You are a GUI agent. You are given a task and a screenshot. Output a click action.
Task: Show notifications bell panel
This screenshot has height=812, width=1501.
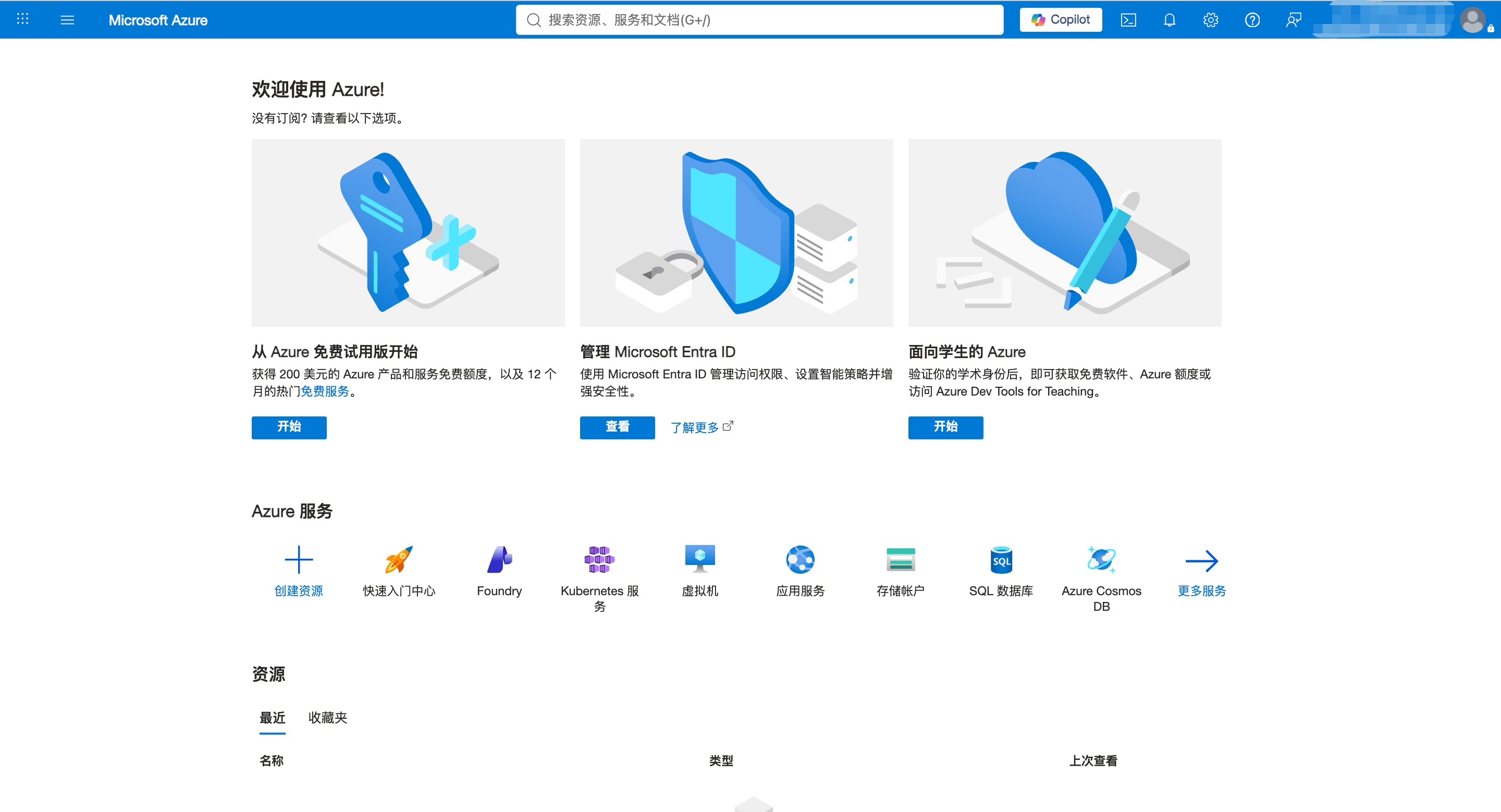[1170, 20]
